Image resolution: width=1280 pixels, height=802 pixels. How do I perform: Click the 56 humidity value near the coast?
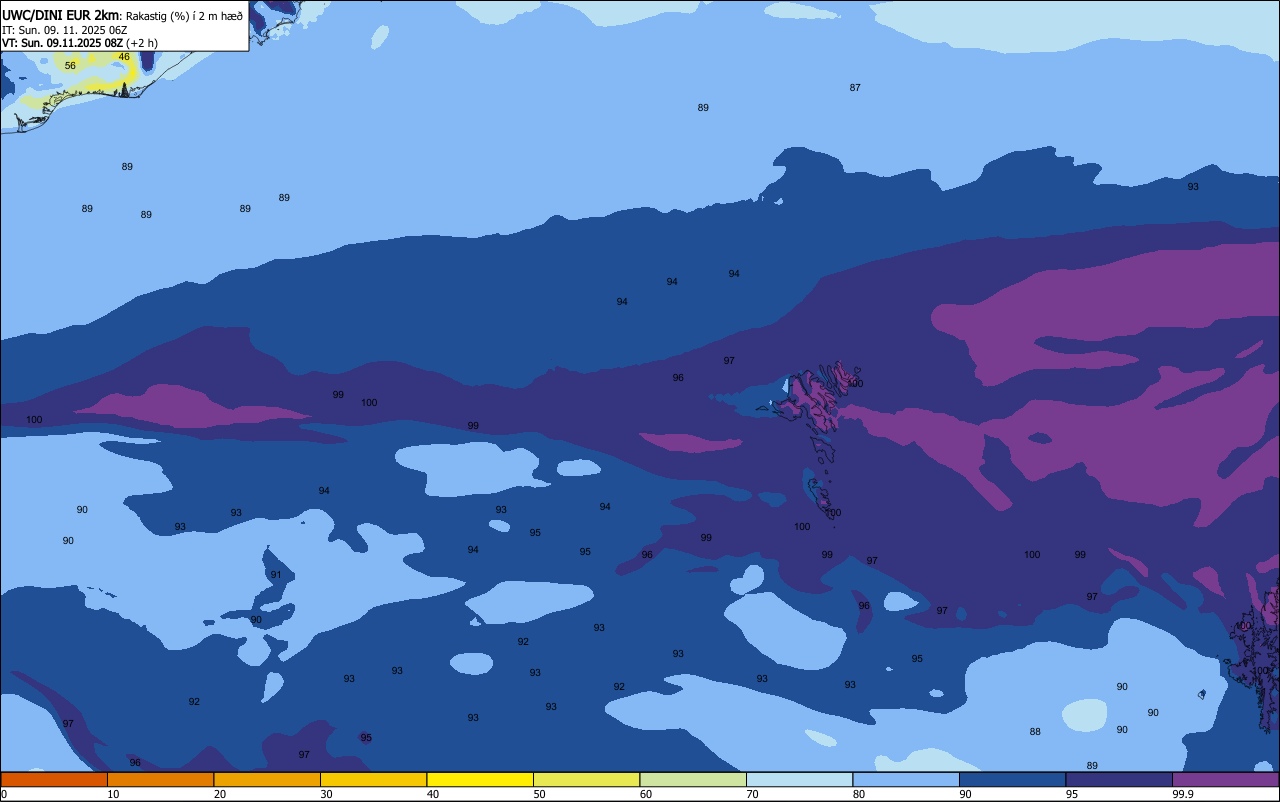70,66
